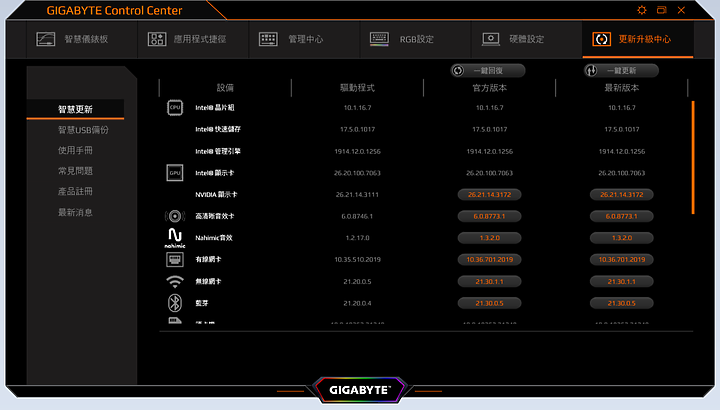Install official Nahimic version 1.3.2.0
Viewport: 720px width, 410px height.
pyautogui.click(x=489, y=238)
